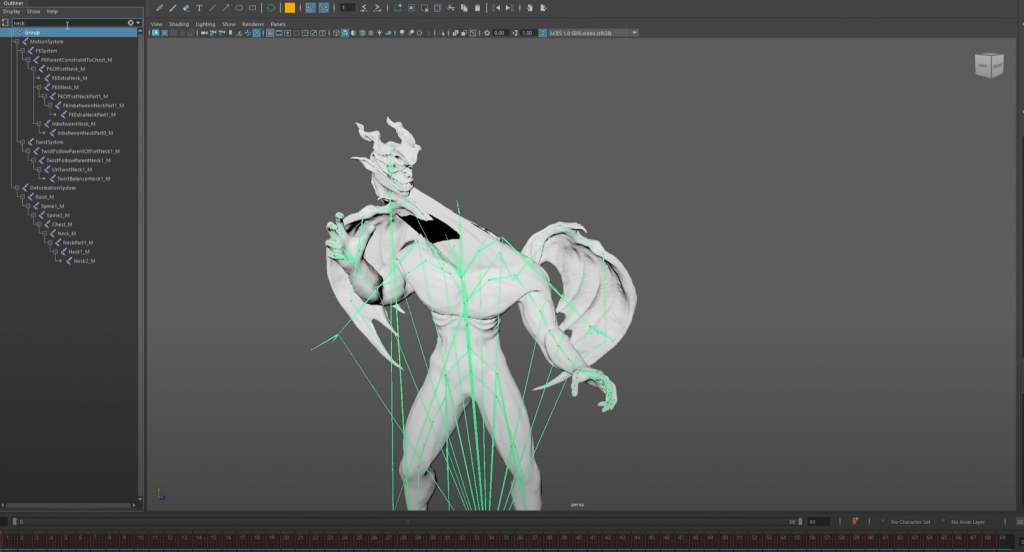The width and height of the screenshot is (1024, 552).
Task: Open the viewport Lighting menu
Action: coord(205,24)
